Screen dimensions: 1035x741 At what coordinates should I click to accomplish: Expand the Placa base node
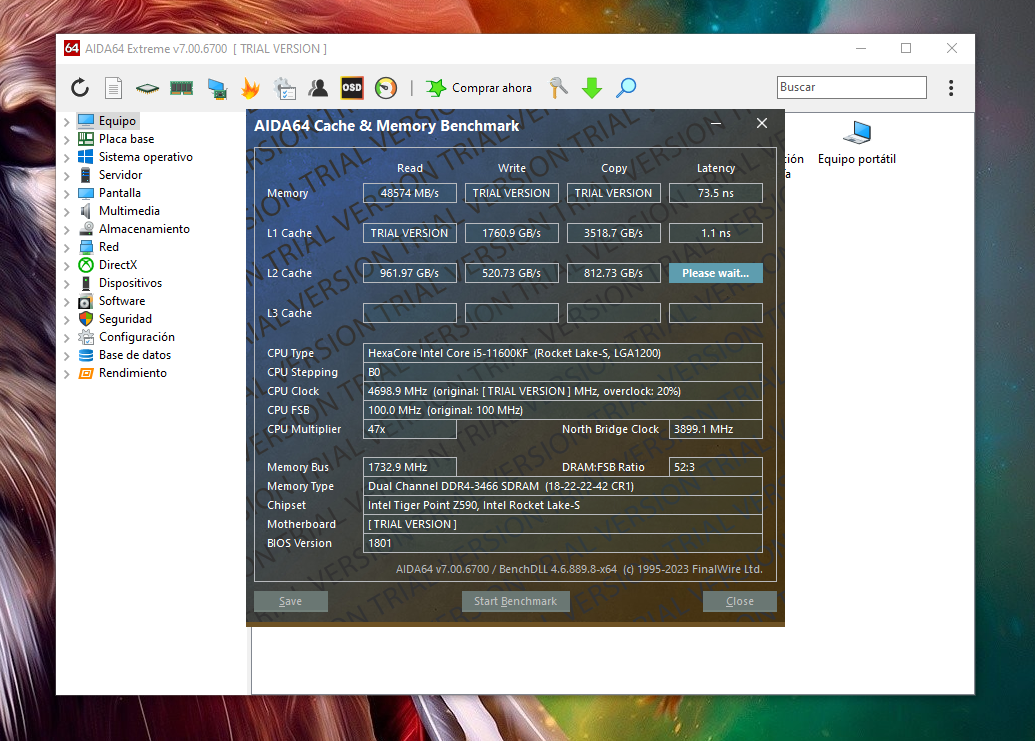[67, 139]
